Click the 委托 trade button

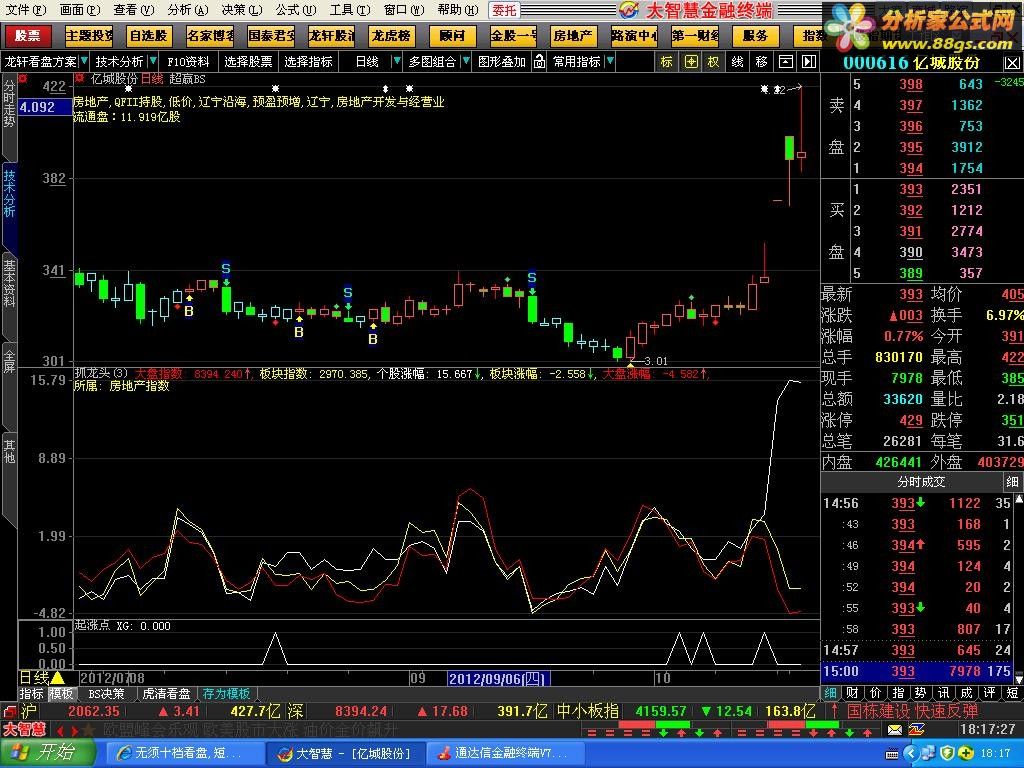tap(504, 10)
